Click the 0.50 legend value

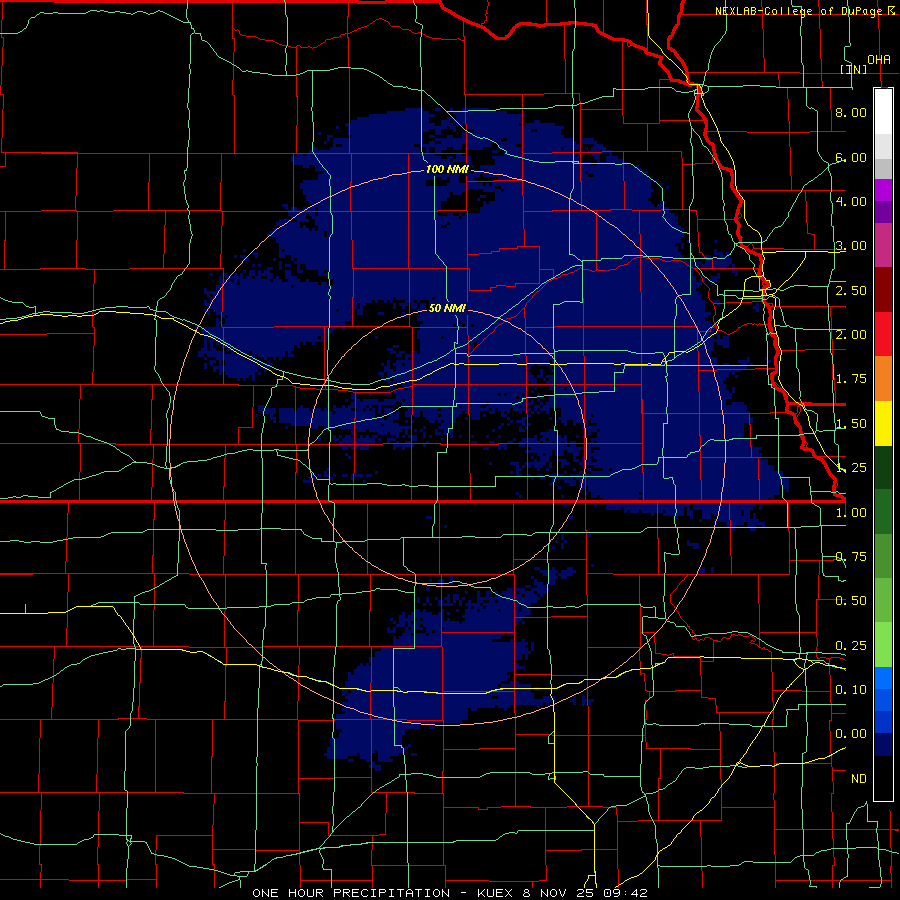851,601
